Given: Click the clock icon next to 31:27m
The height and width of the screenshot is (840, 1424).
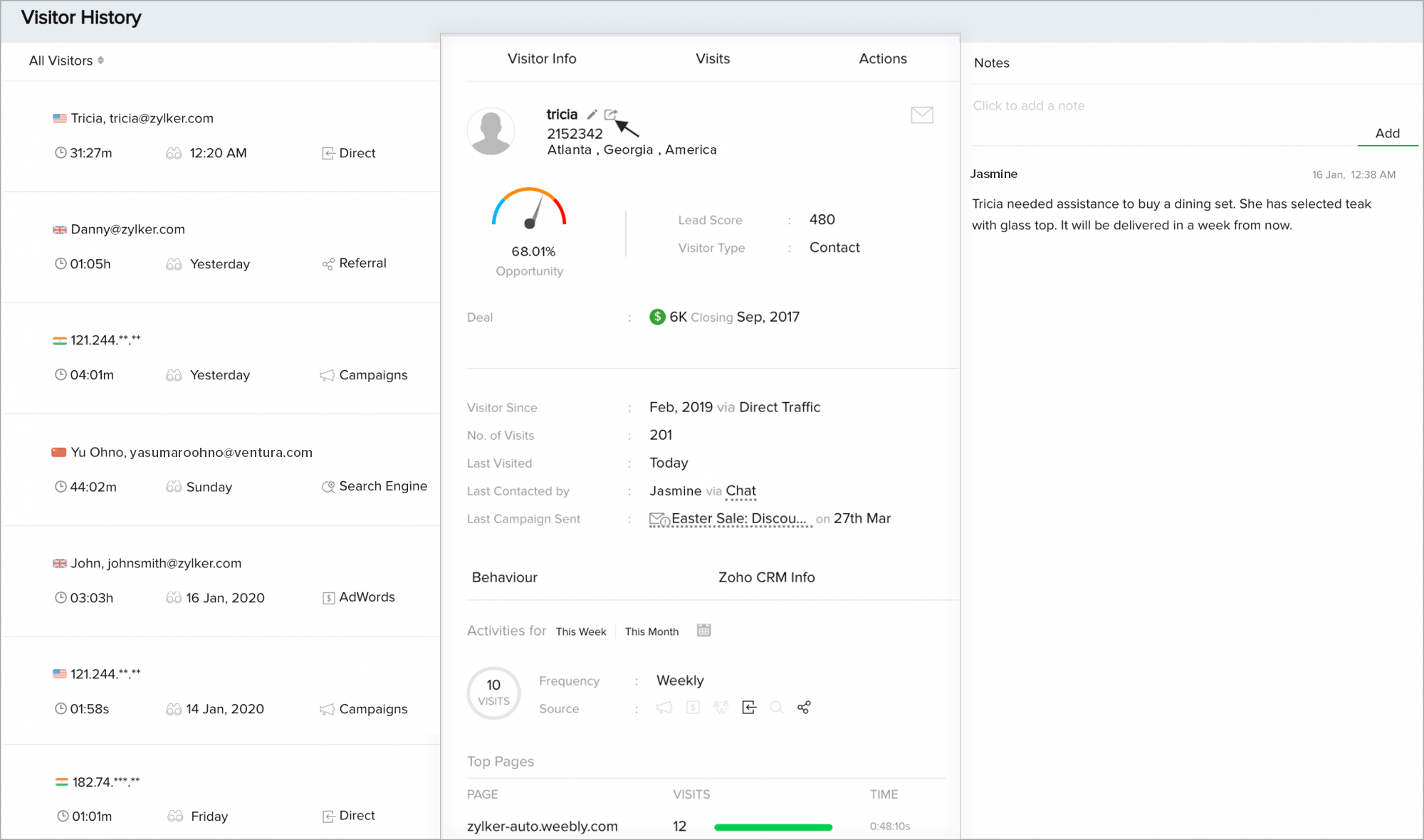Looking at the screenshot, I should (61, 153).
